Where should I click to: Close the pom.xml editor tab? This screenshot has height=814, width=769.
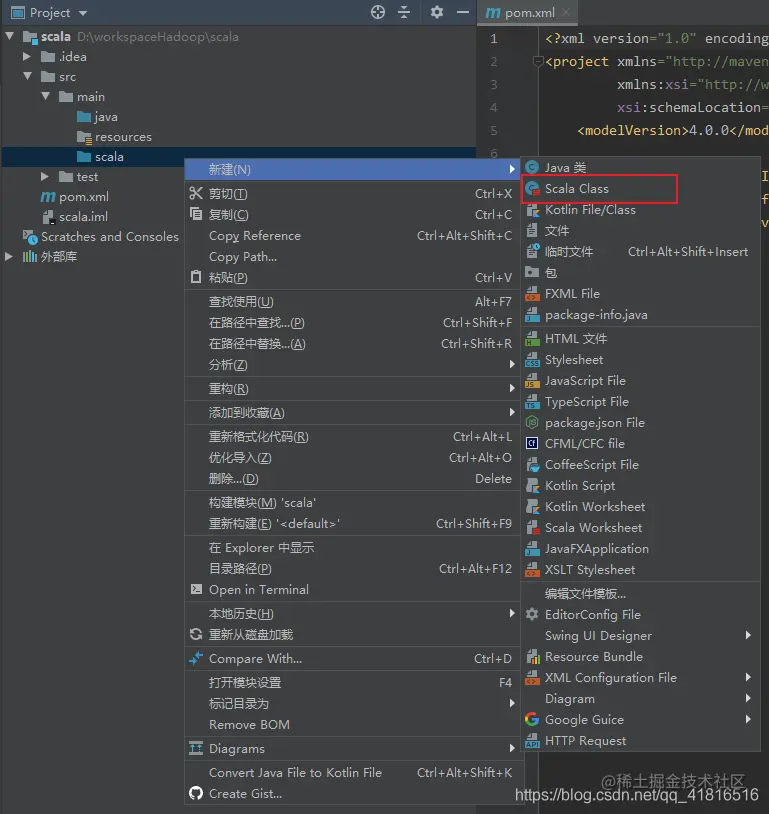pos(566,12)
